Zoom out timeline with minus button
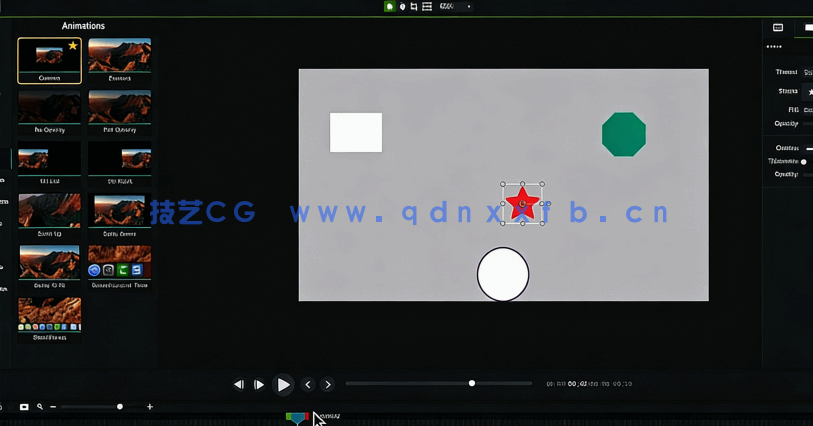The image size is (813, 426). tap(53, 407)
